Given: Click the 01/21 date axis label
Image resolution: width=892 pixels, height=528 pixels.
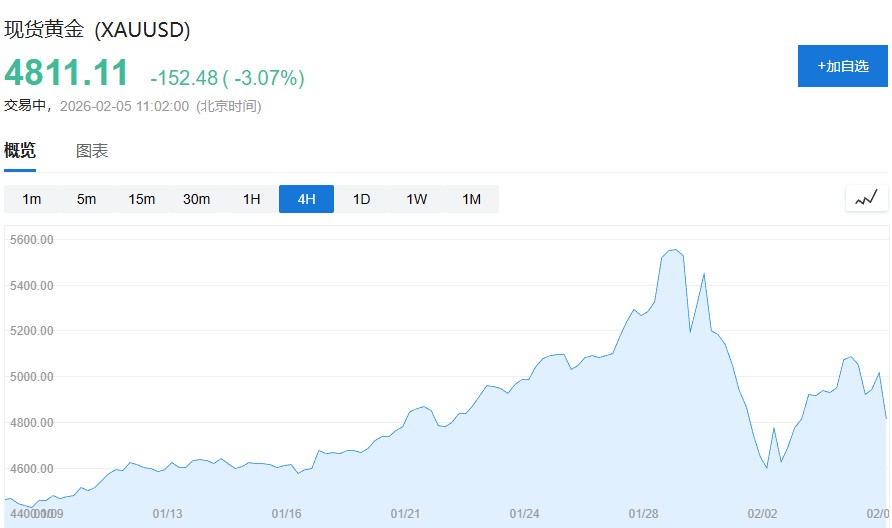Looking at the screenshot, I should pyautogui.click(x=405, y=514).
